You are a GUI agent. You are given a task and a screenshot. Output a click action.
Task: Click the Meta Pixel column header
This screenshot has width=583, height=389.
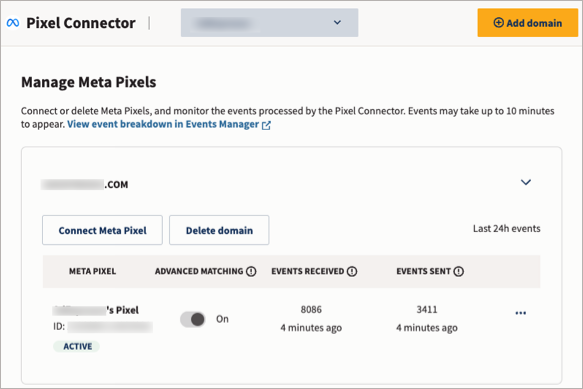[92, 271]
